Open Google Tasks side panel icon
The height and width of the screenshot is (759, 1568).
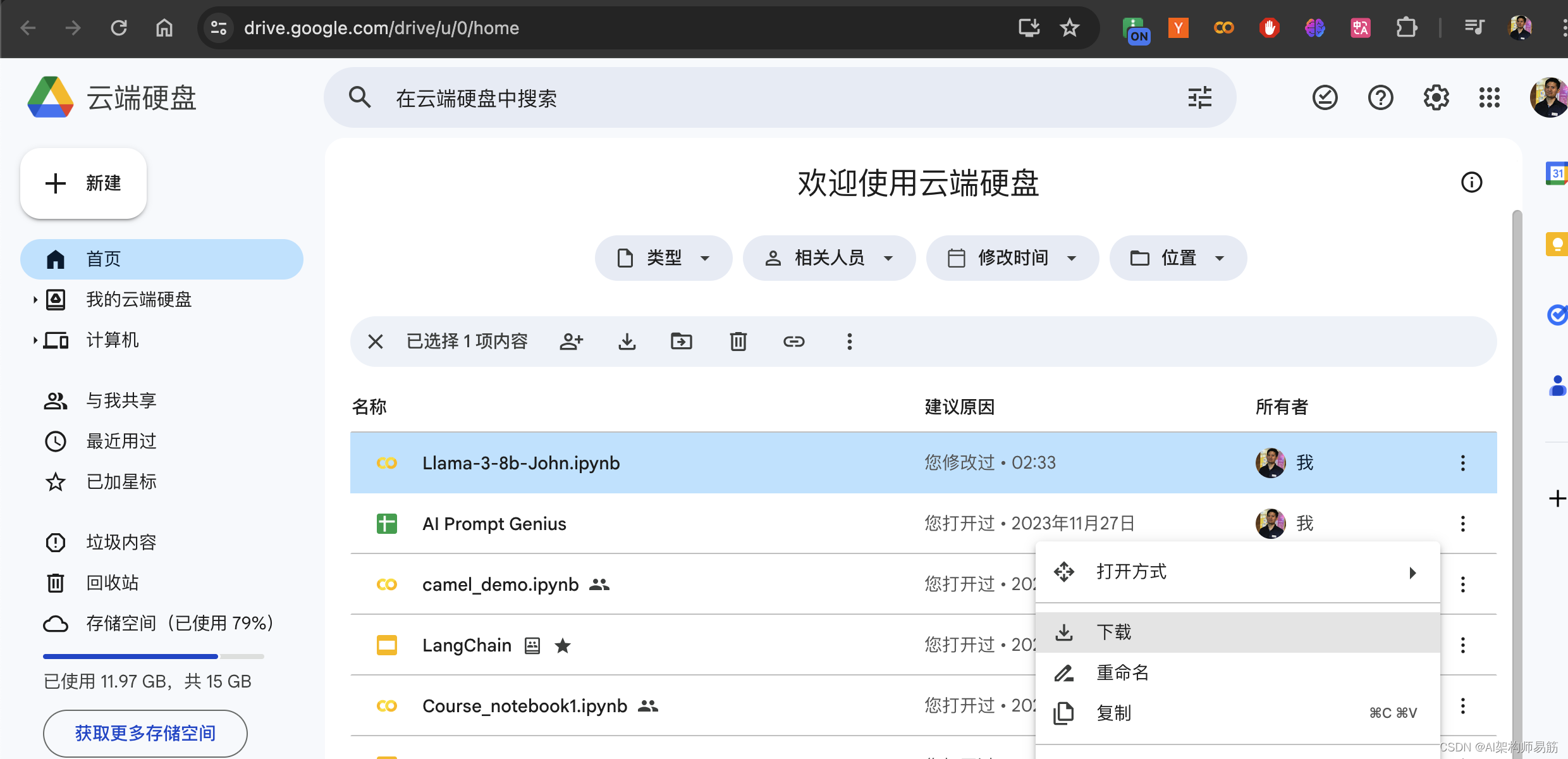pyautogui.click(x=1557, y=314)
